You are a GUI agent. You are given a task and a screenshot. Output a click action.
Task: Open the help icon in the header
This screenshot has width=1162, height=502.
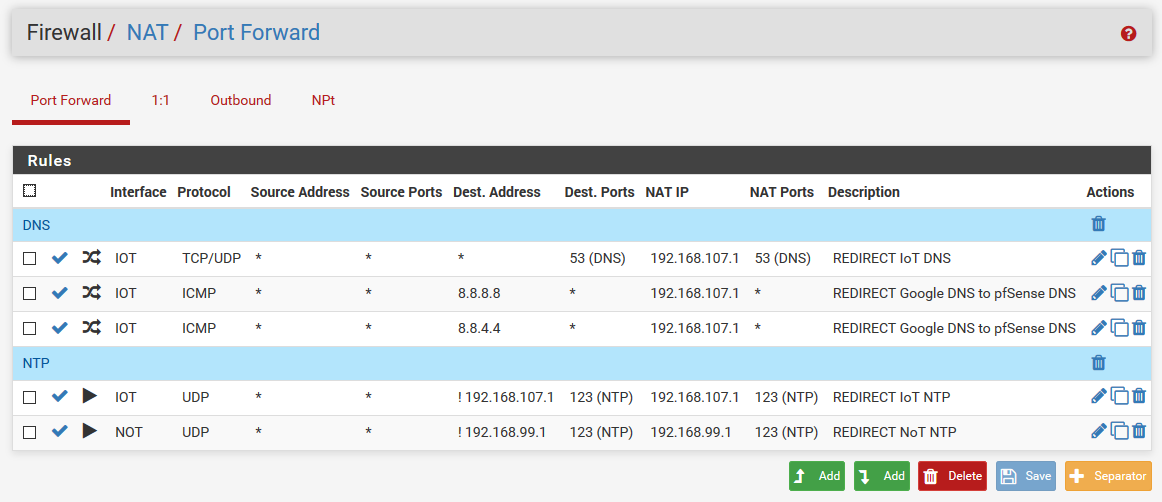tap(1129, 34)
